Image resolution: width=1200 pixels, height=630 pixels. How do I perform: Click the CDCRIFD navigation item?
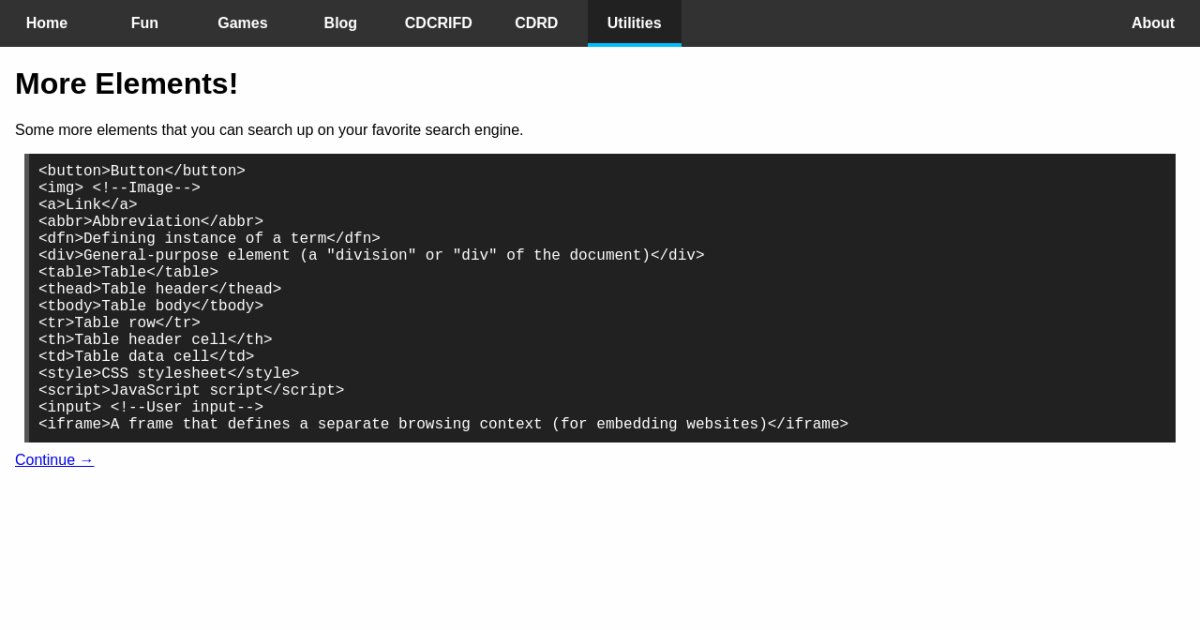tap(438, 23)
